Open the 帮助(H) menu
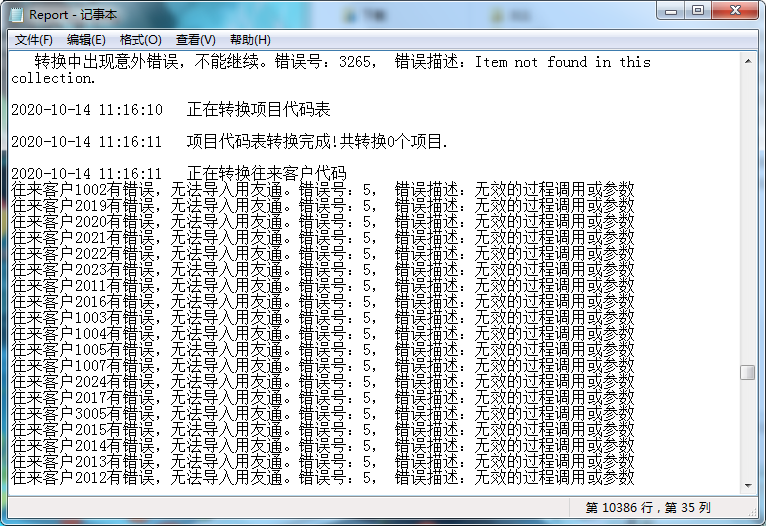 tap(250, 40)
